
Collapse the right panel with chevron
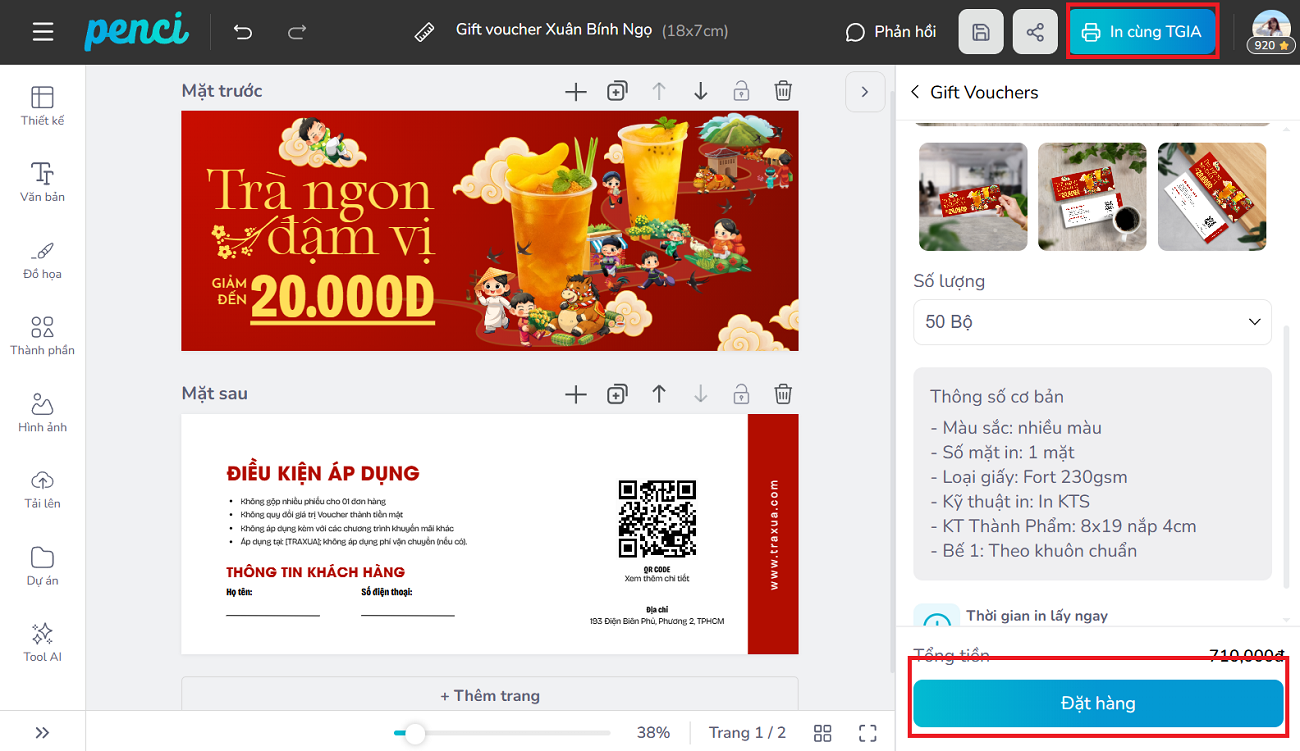pyautogui.click(x=865, y=92)
